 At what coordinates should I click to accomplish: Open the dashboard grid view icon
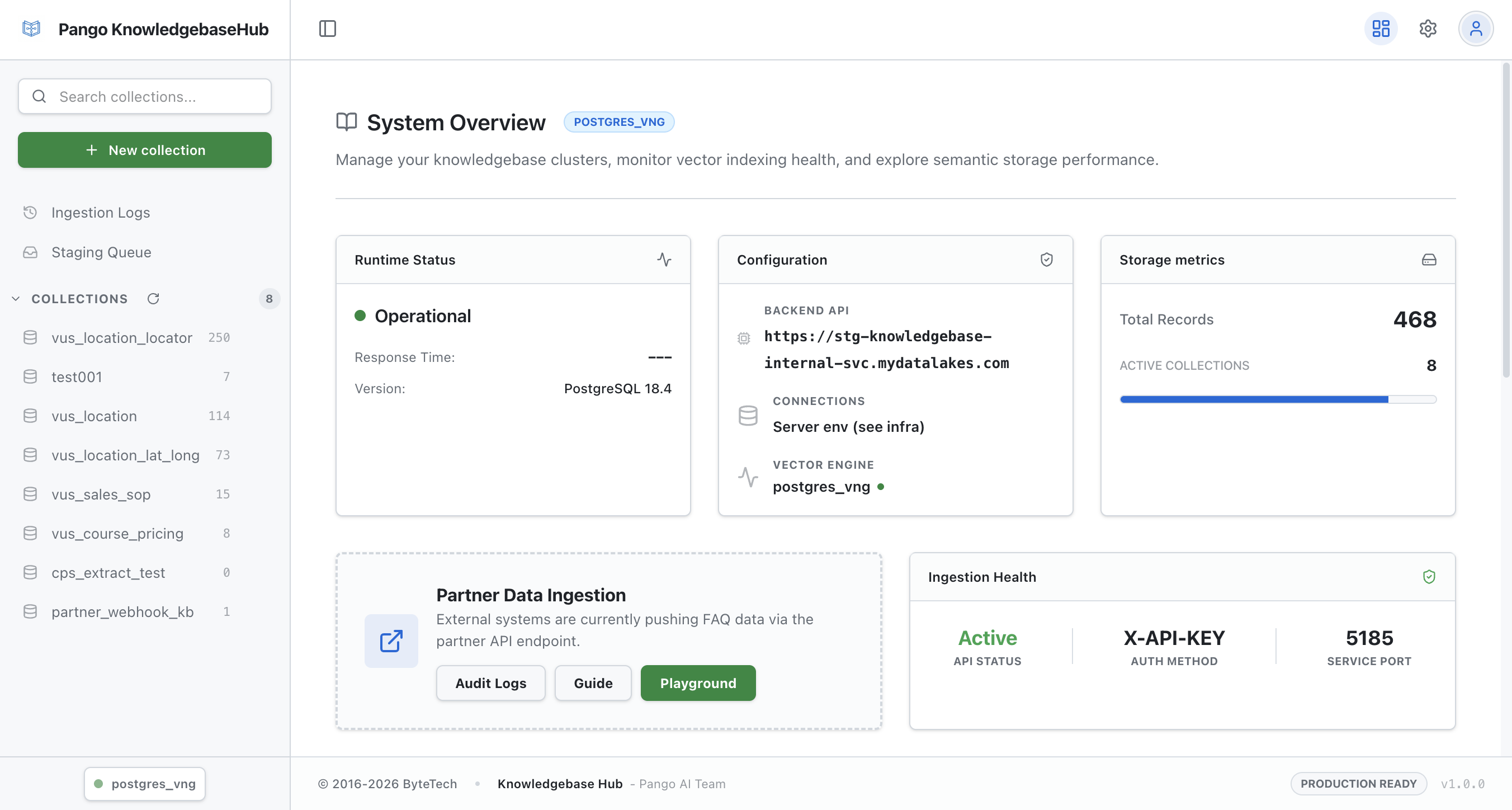[1381, 28]
